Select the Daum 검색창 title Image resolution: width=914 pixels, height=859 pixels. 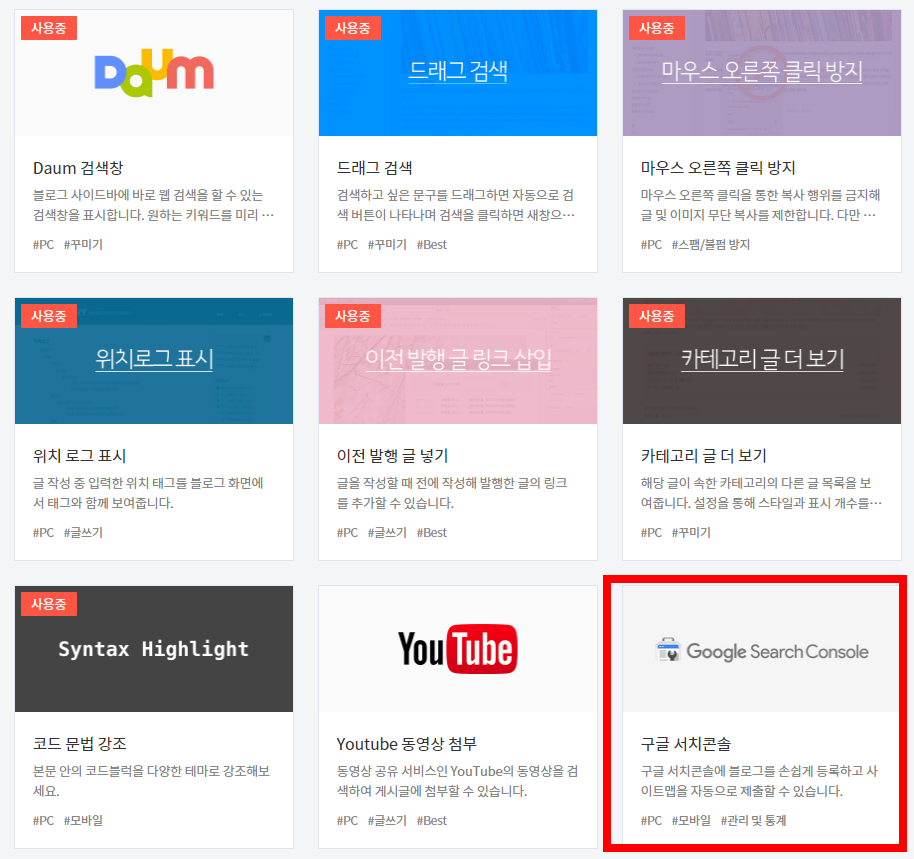click(x=78, y=168)
